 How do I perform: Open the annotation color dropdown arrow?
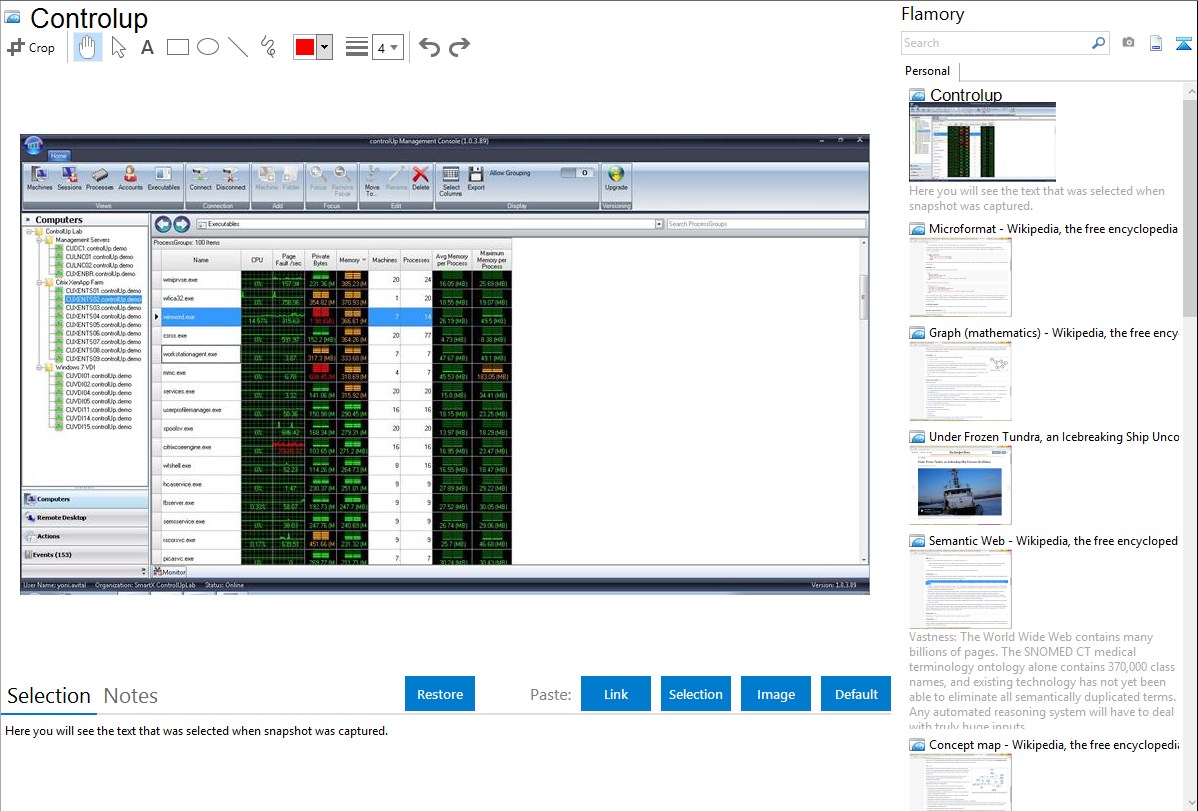click(x=325, y=47)
